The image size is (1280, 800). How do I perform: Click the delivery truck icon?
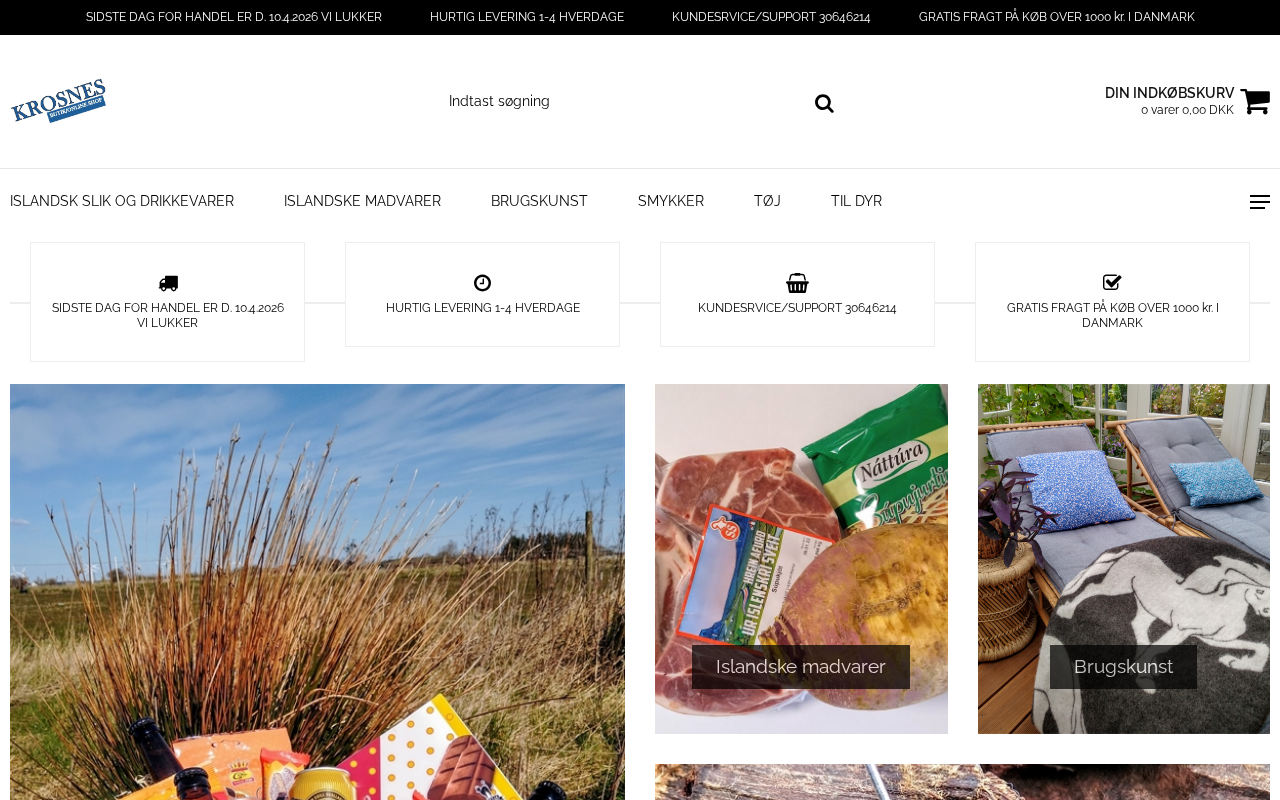click(x=168, y=283)
